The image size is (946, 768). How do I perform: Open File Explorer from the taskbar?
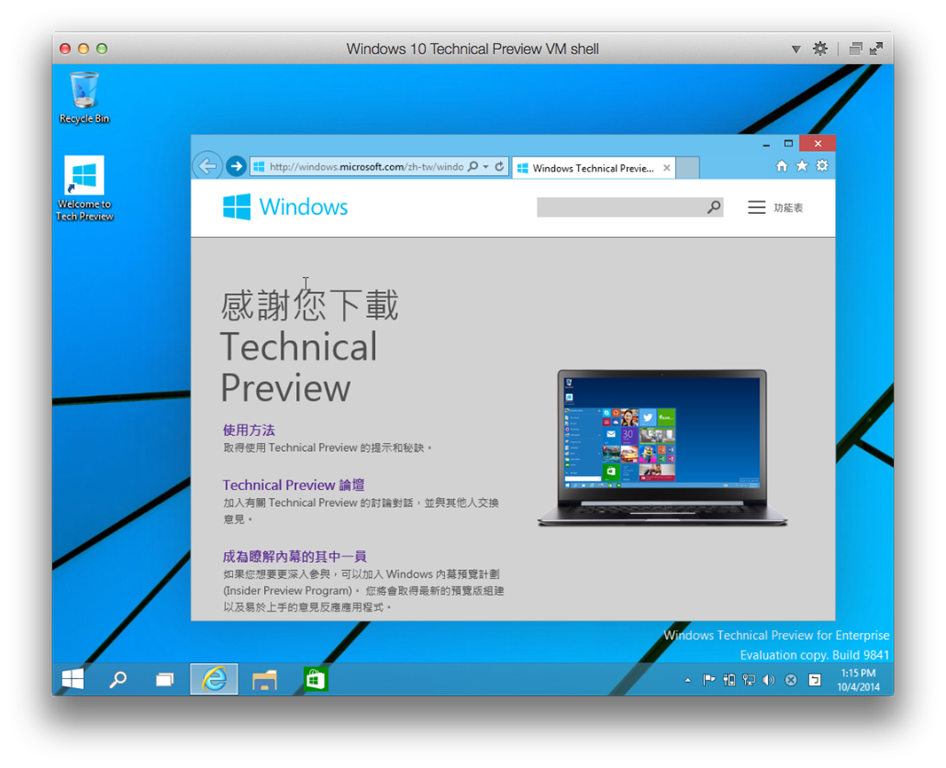(x=264, y=680)
